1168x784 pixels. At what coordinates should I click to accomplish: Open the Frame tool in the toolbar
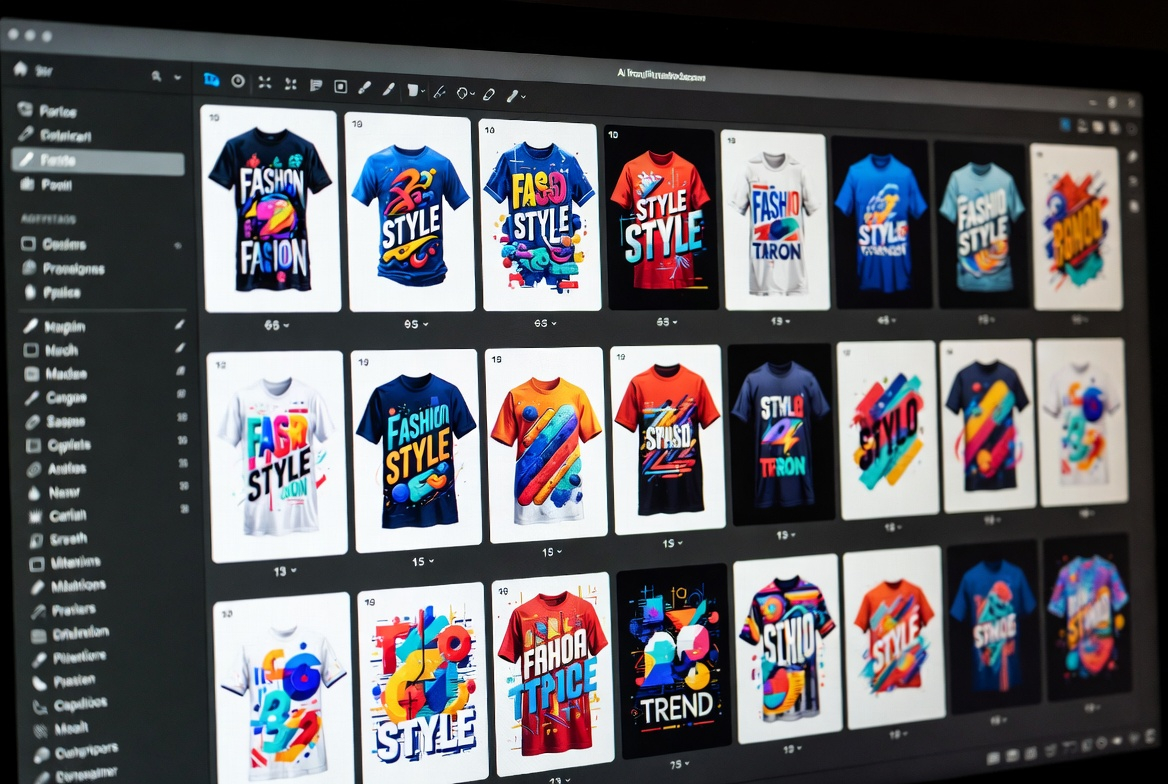[x=340, y=87]
